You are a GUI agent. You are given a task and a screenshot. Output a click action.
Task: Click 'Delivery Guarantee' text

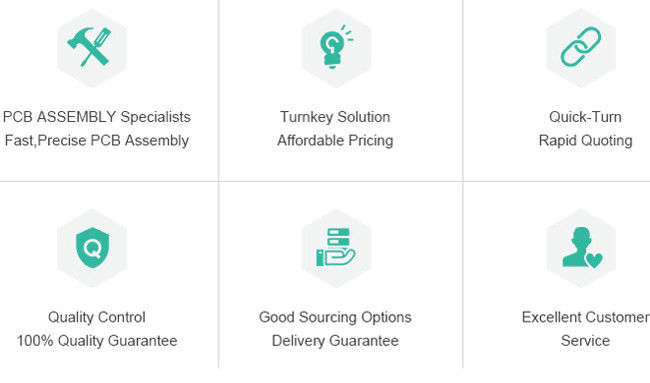point(335,341)
